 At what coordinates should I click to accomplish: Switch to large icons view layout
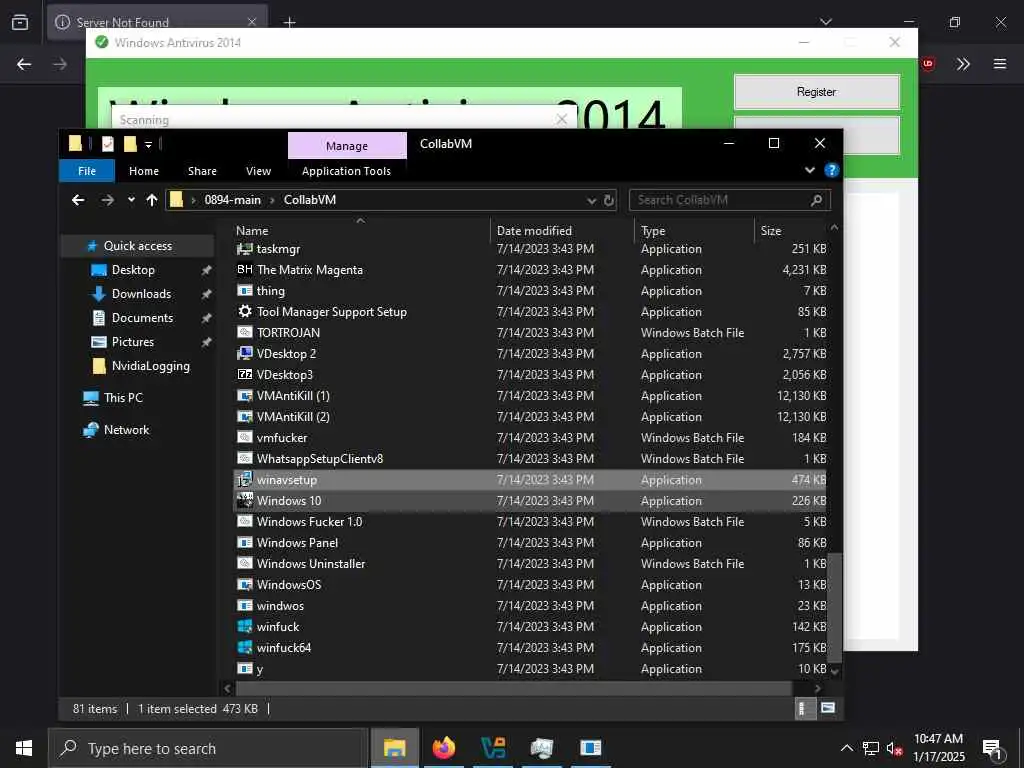pyautogui.click(x=827, y=708)
